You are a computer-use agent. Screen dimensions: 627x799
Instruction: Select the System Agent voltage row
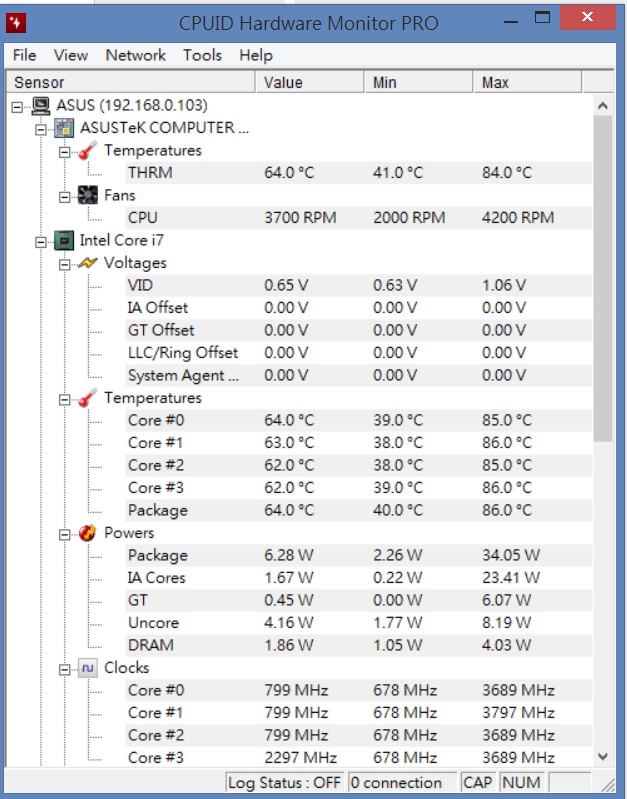click(359, 376)
